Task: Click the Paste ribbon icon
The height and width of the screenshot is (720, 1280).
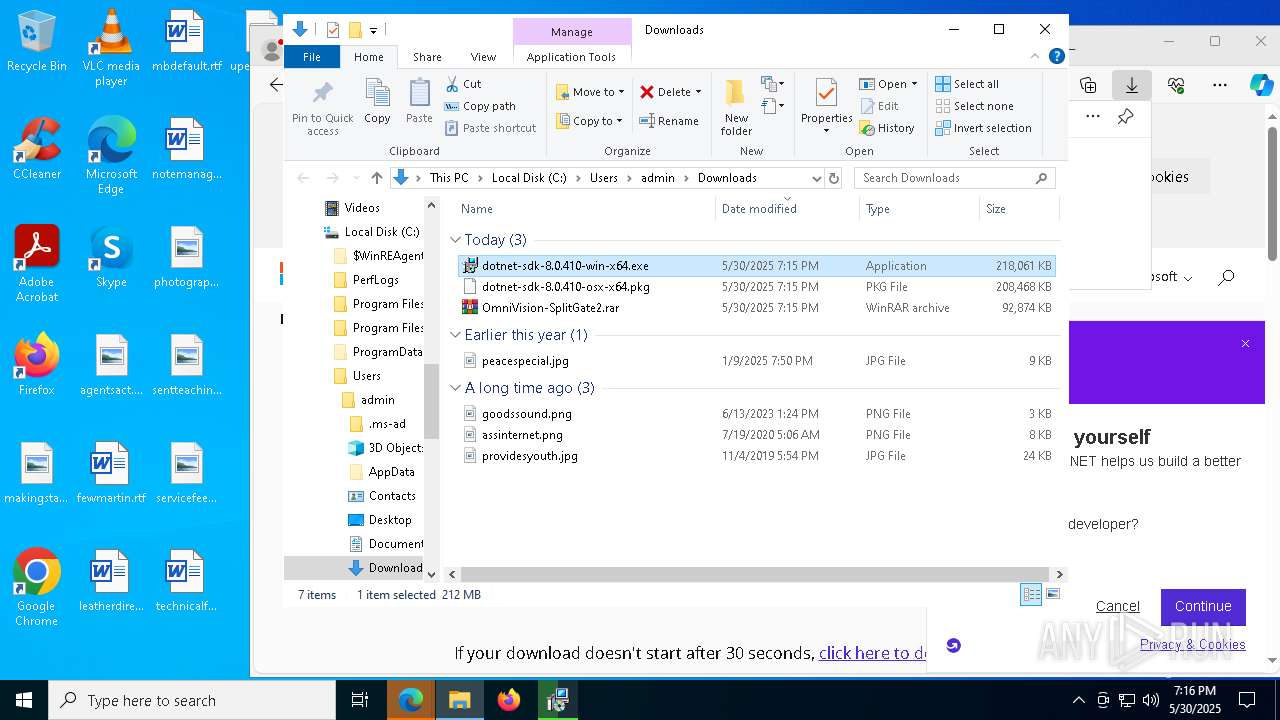Action: click(x=419, y=102)
